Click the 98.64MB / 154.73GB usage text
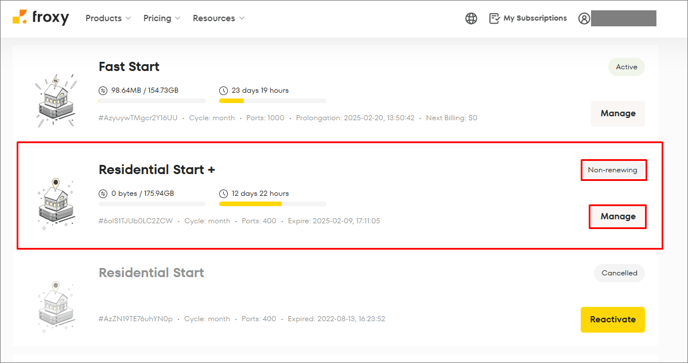The image size is (688, 363). 145,90
